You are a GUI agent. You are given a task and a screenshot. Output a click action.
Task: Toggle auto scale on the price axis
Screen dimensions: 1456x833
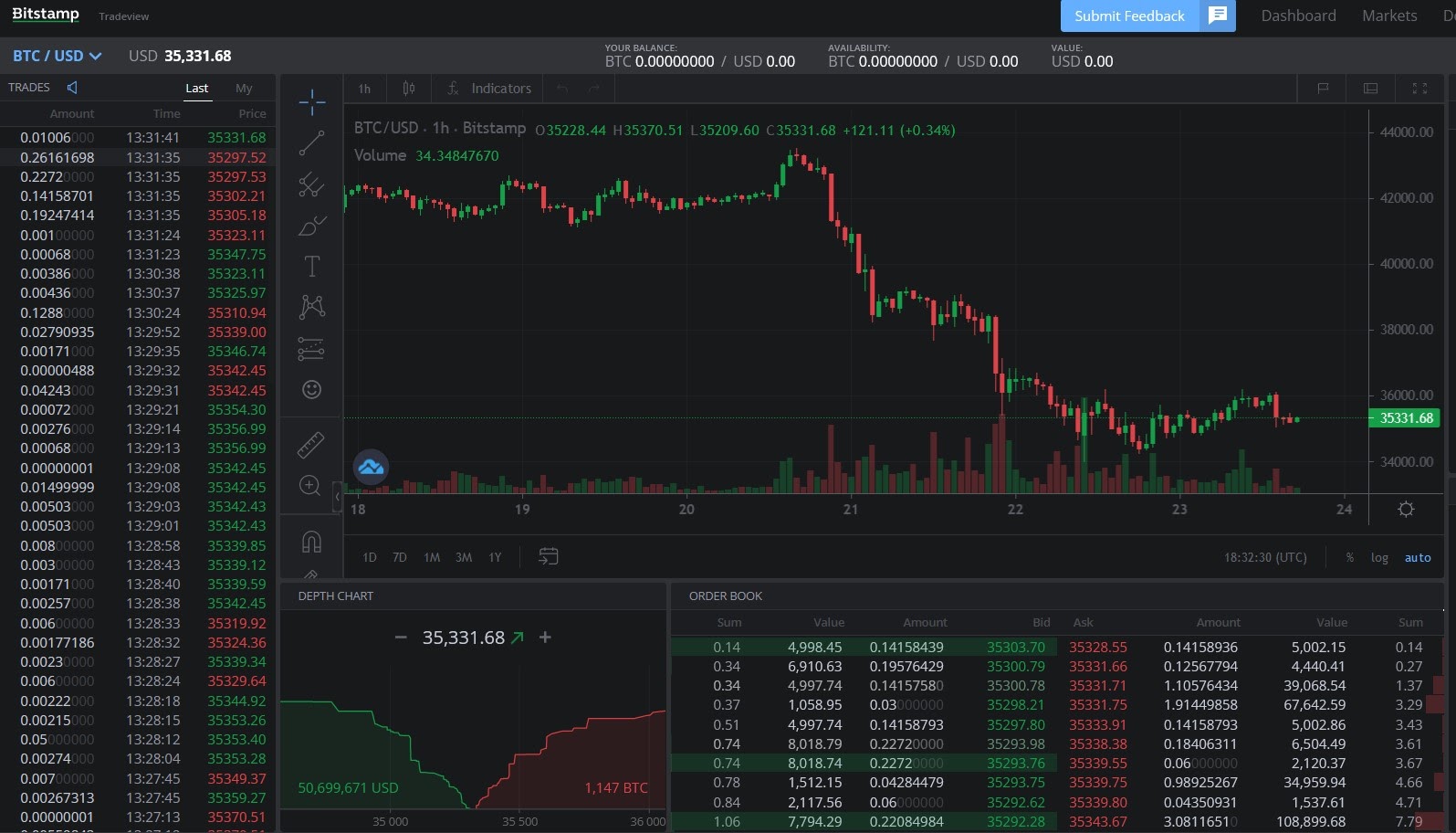[1417, 557]
